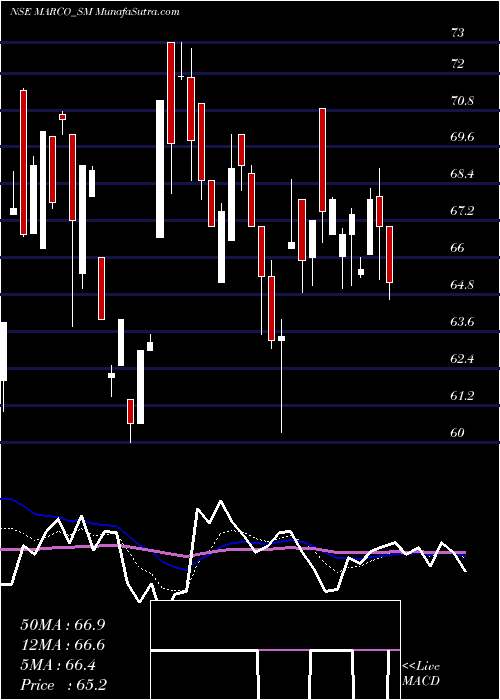
Task: Click the 67.2 price axis label
Action: tap(462, 211)
